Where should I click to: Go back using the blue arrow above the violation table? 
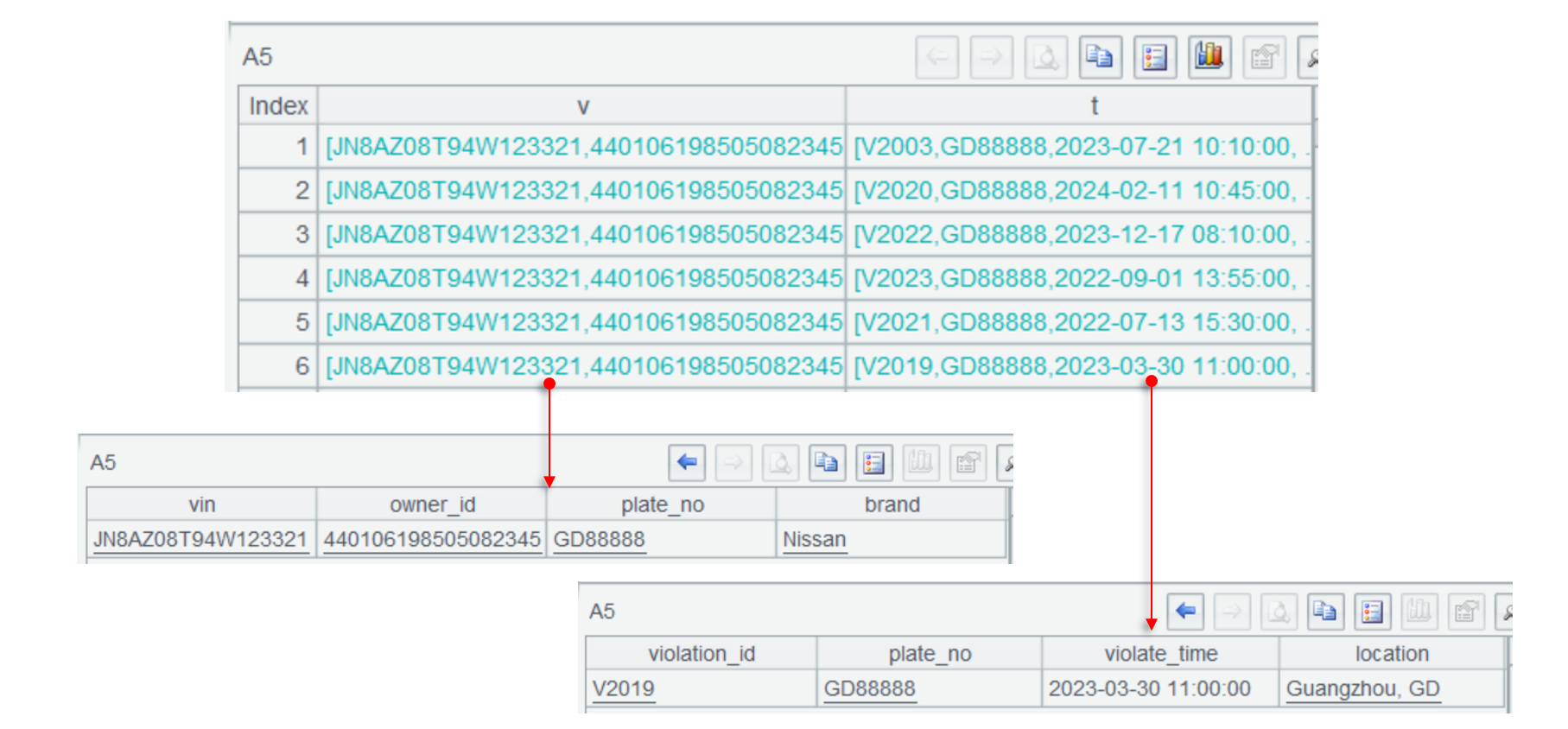point(1185,612)
